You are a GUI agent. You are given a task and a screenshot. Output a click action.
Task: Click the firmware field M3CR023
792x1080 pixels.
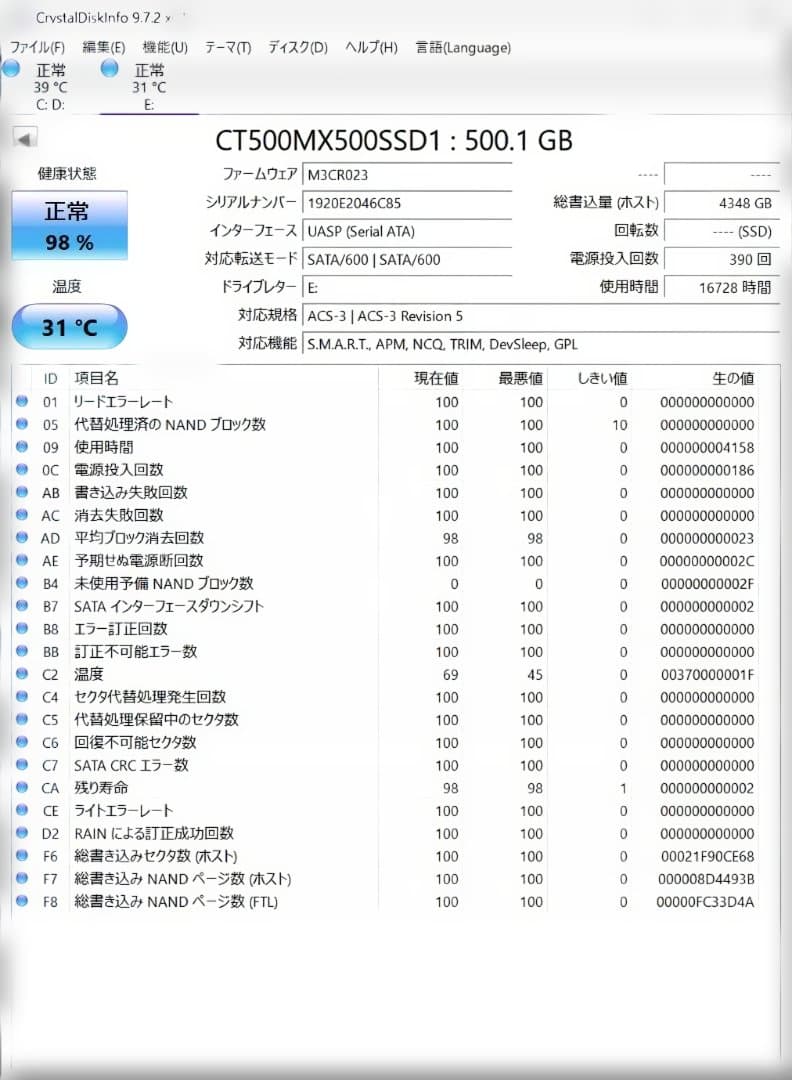(x=406, y=175)
